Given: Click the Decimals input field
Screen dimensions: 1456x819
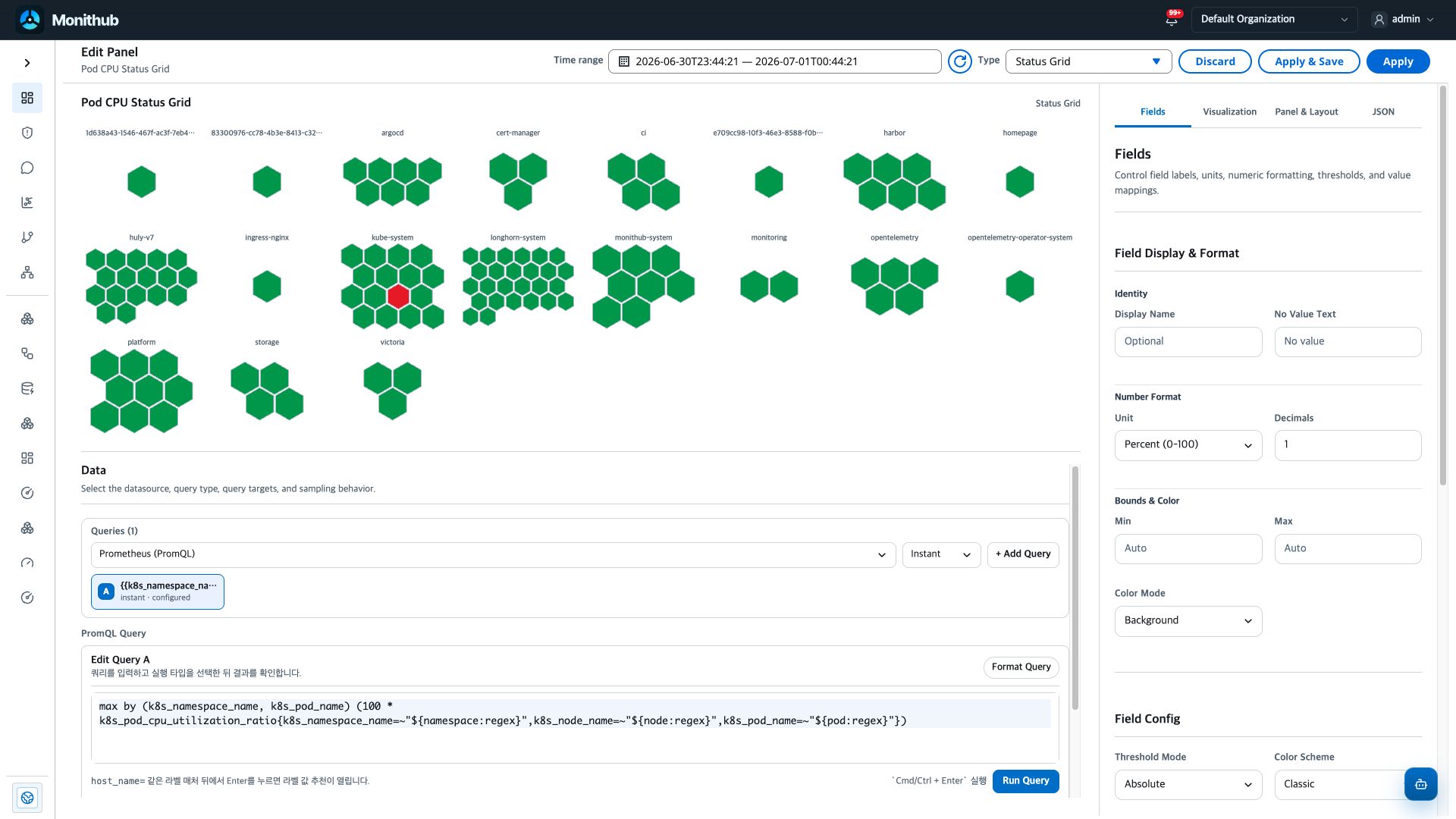Looking at the screenshot, I should 1348,445.
